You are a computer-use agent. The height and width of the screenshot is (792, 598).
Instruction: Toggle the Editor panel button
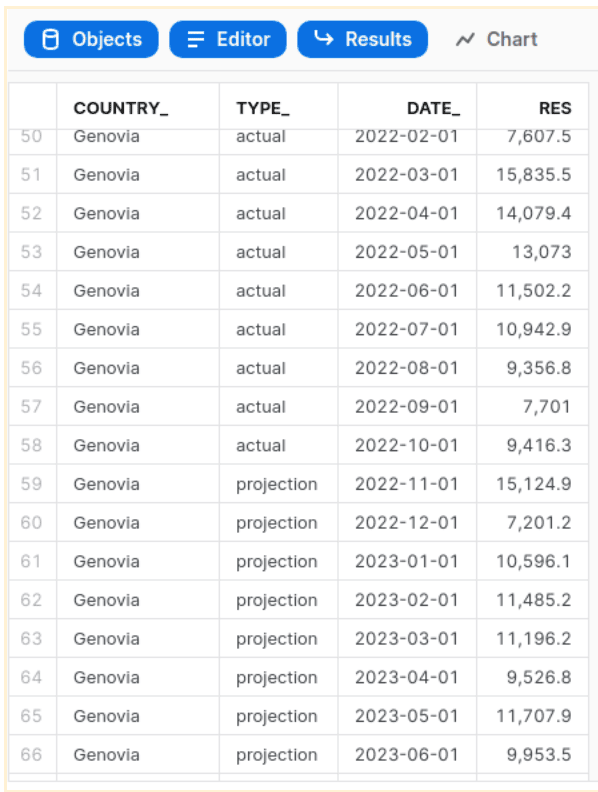point(228,39)
